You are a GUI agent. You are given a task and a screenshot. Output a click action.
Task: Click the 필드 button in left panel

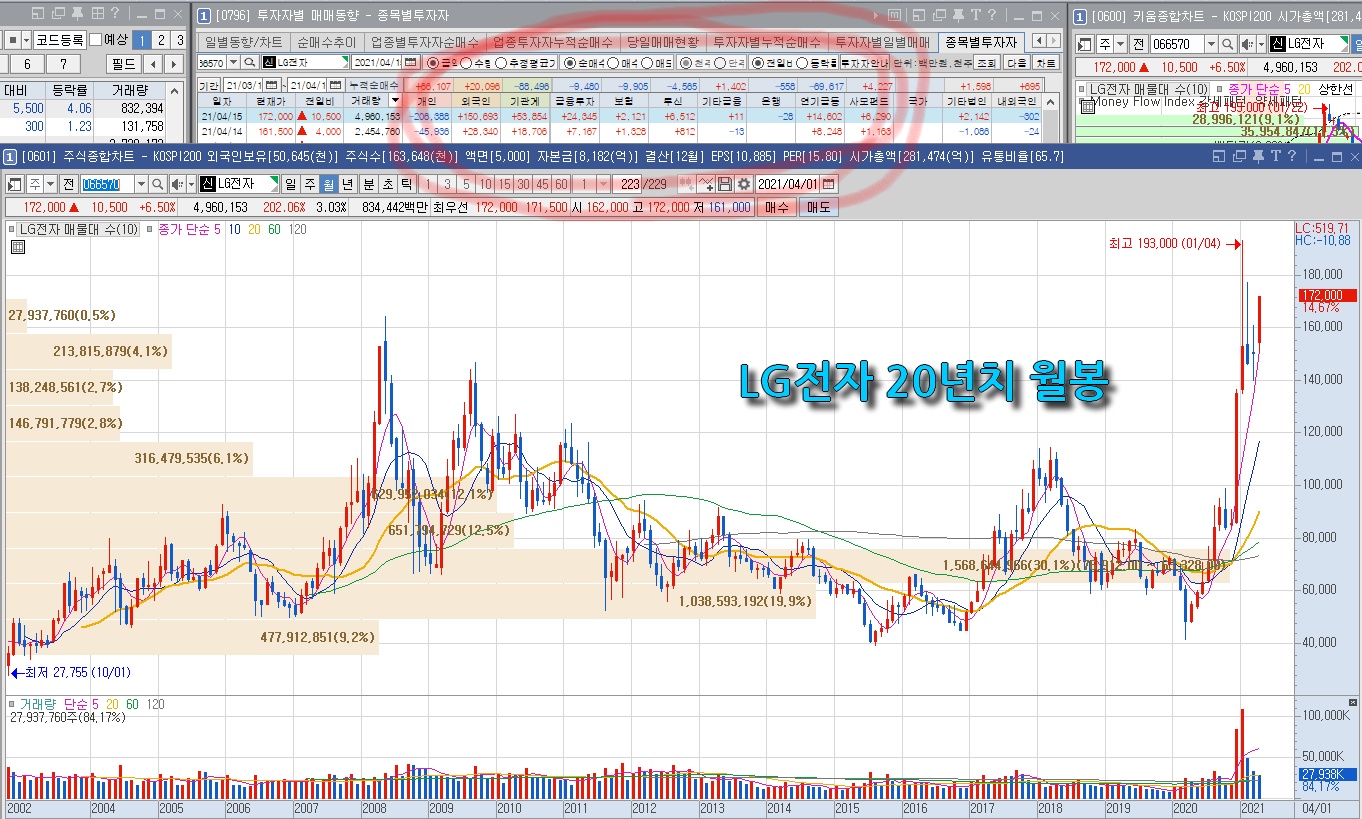[x=124, y=64]
